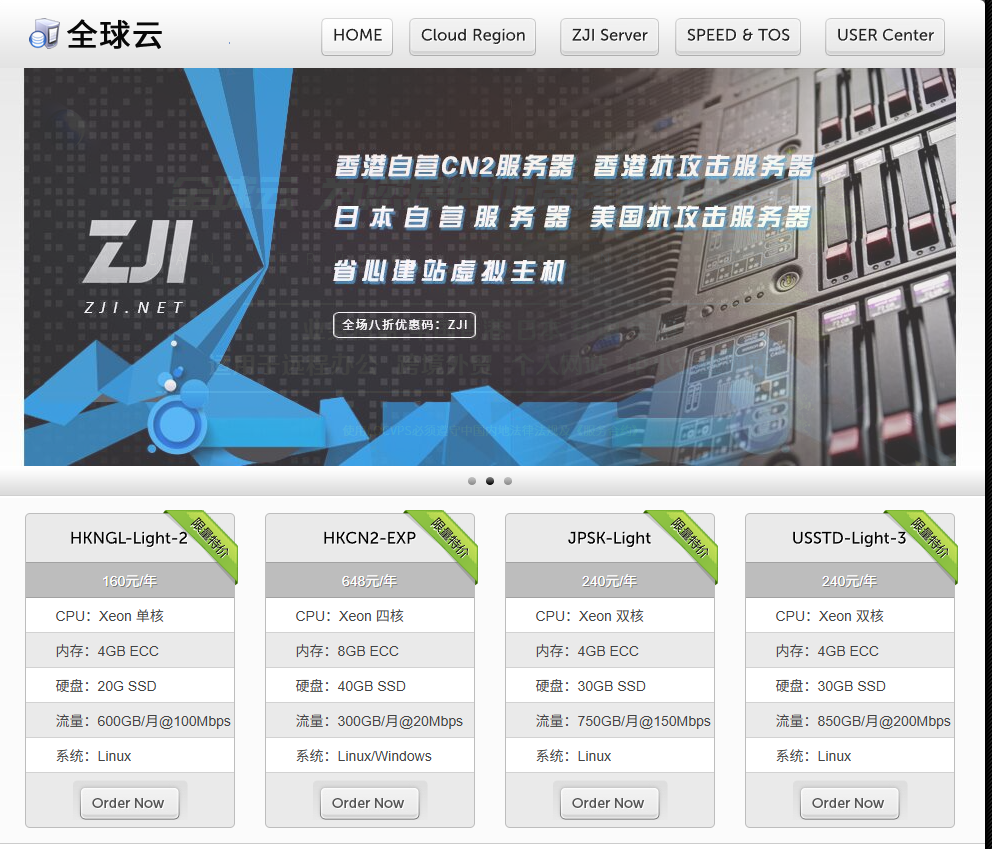
Task: Order Now for HKCN2-EXP plan
Action: [369, 803]
